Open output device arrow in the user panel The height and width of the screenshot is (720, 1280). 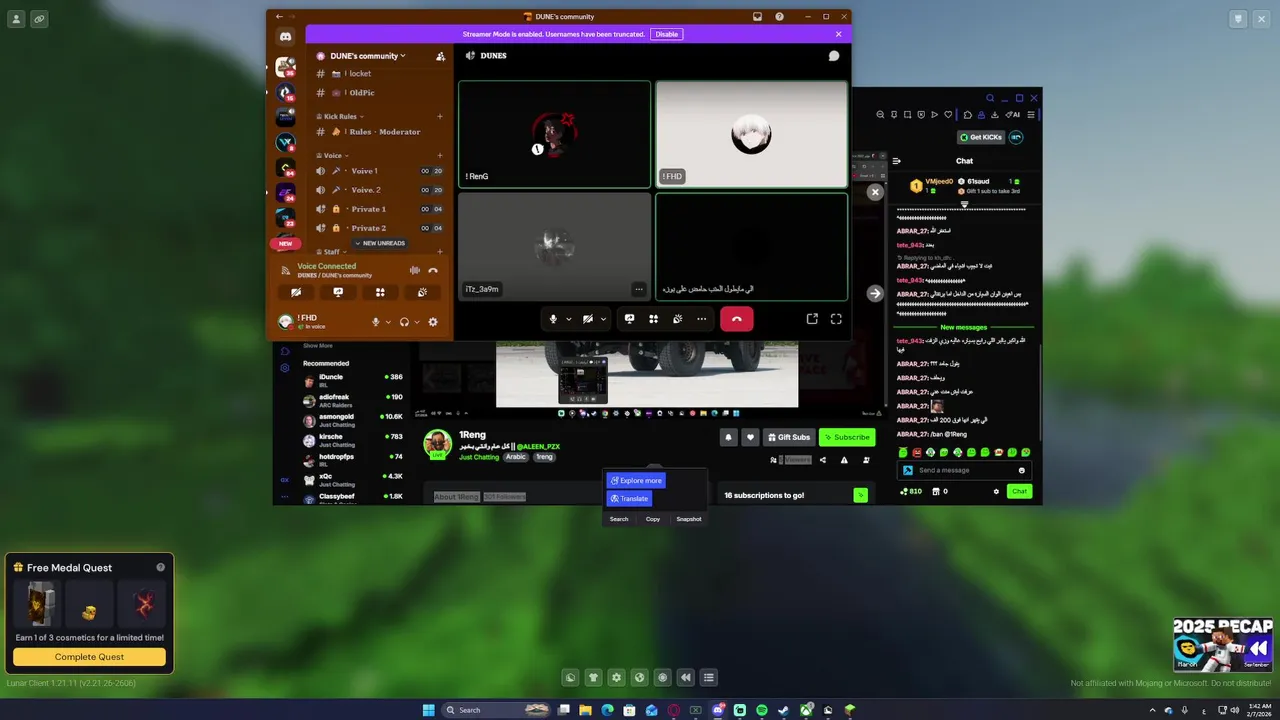pyautogui.click(x=416, y=322)
